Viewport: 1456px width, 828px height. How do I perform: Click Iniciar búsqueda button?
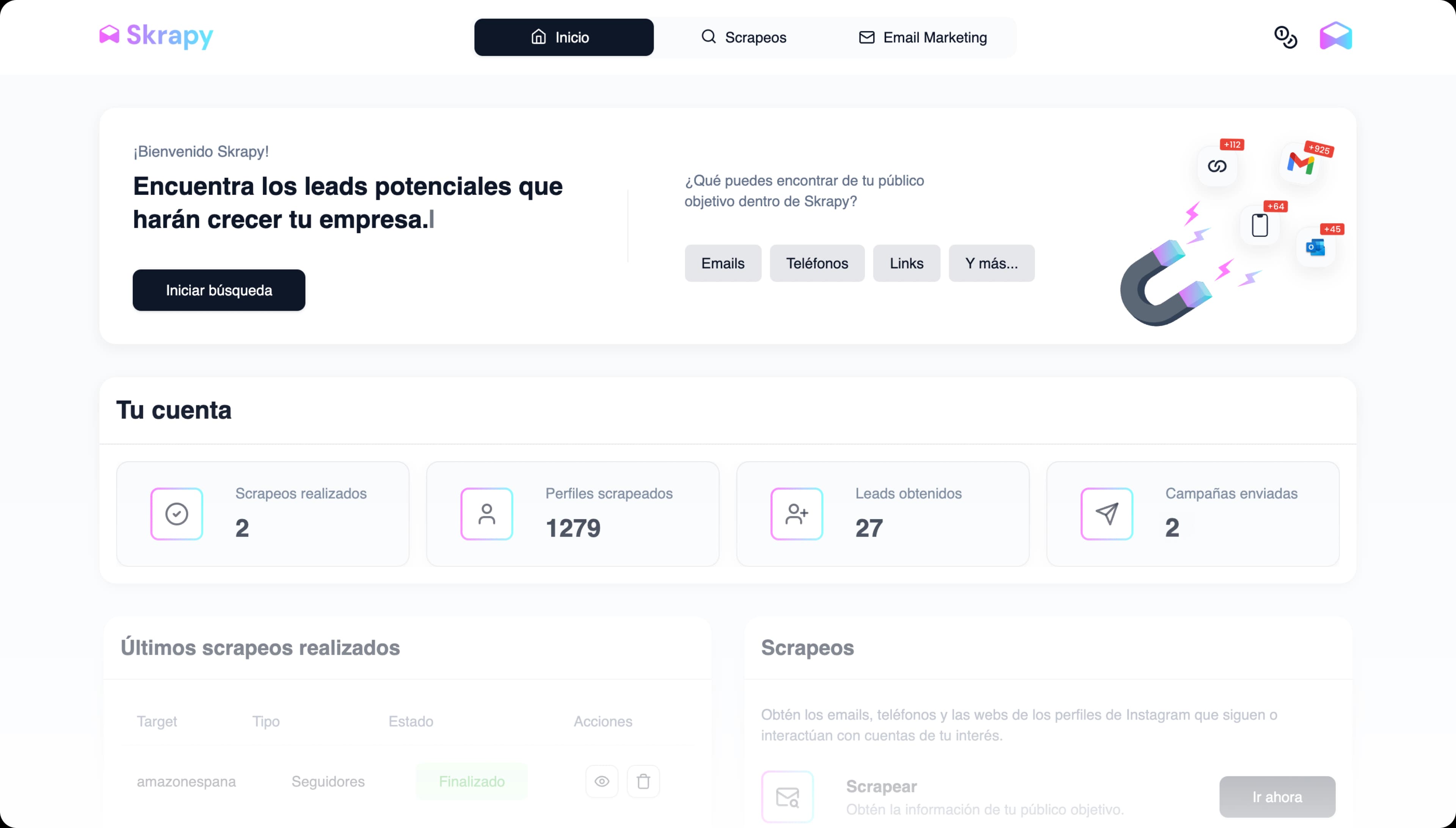(219, 290)
